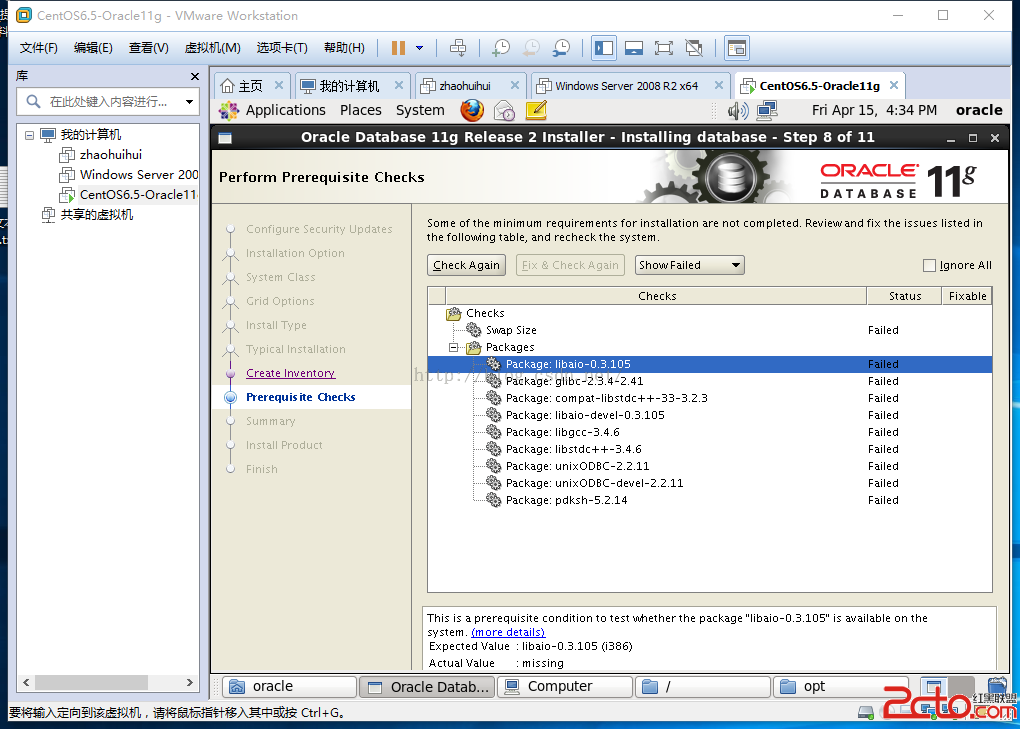Viewport: 1020px width, 729px height.
Task: Select Package: compat-libstdc++-33-3.2.3 row
Action: [710, 398]
